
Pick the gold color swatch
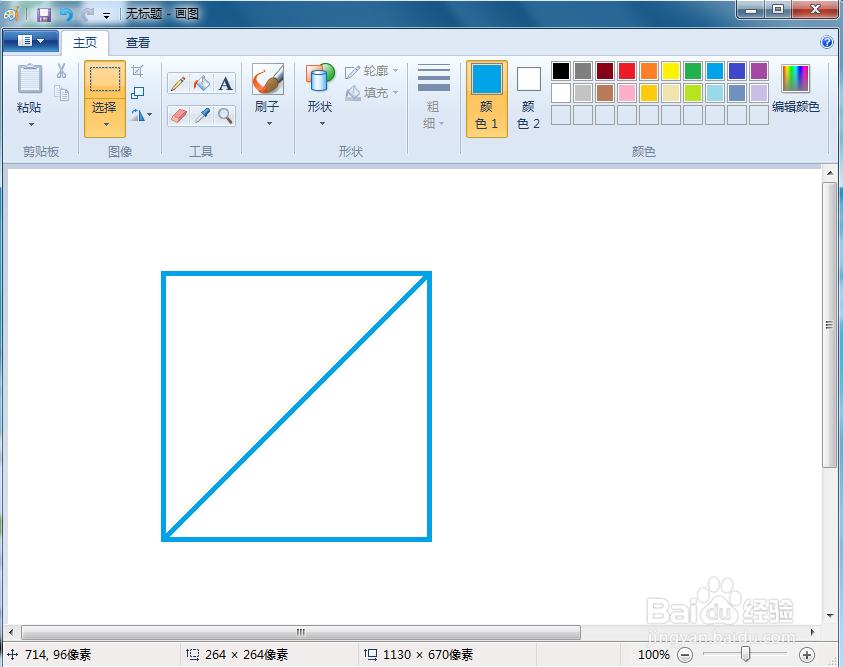pos(649,93)
